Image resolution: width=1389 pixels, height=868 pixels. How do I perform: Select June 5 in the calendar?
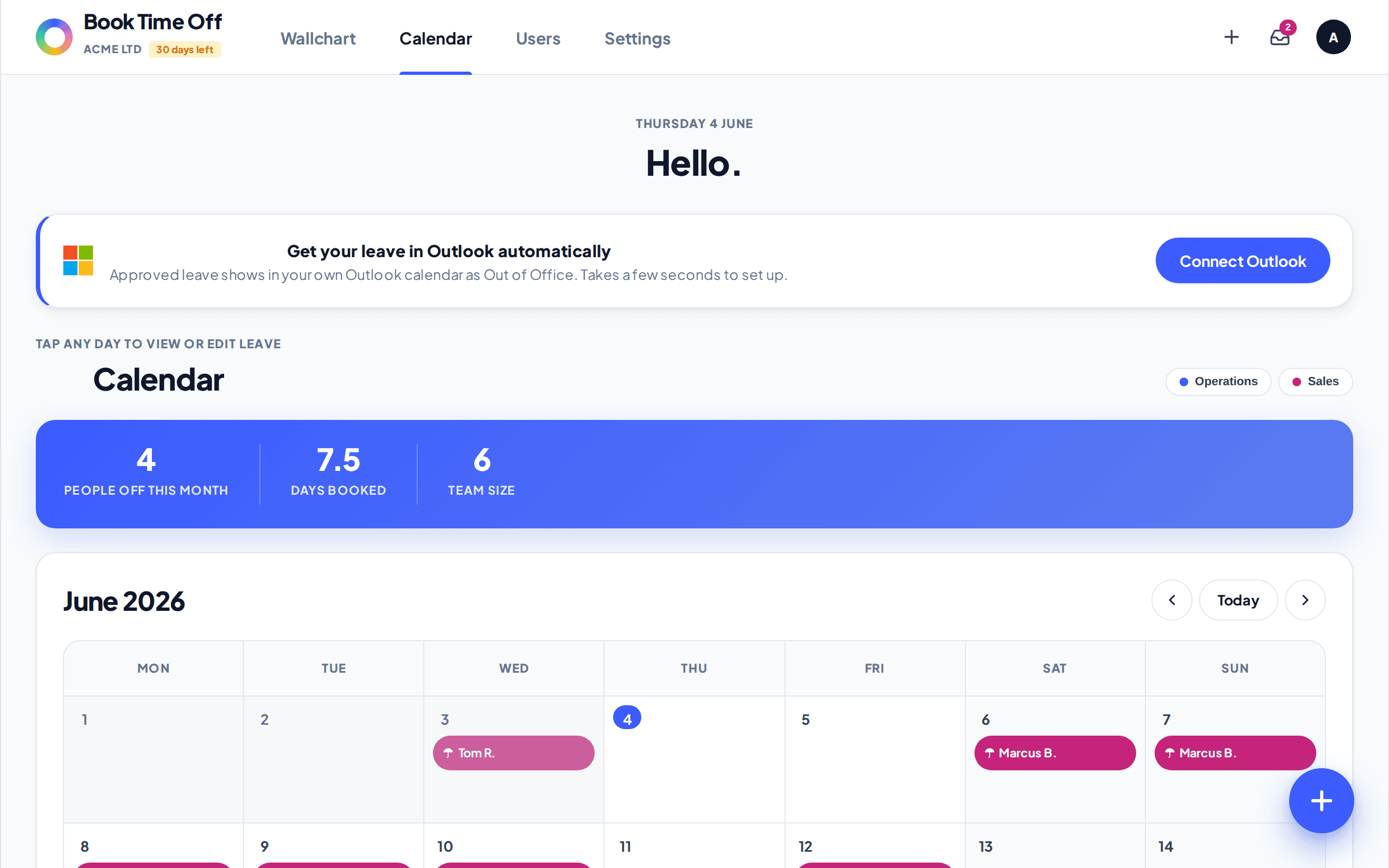pos(875,759)
